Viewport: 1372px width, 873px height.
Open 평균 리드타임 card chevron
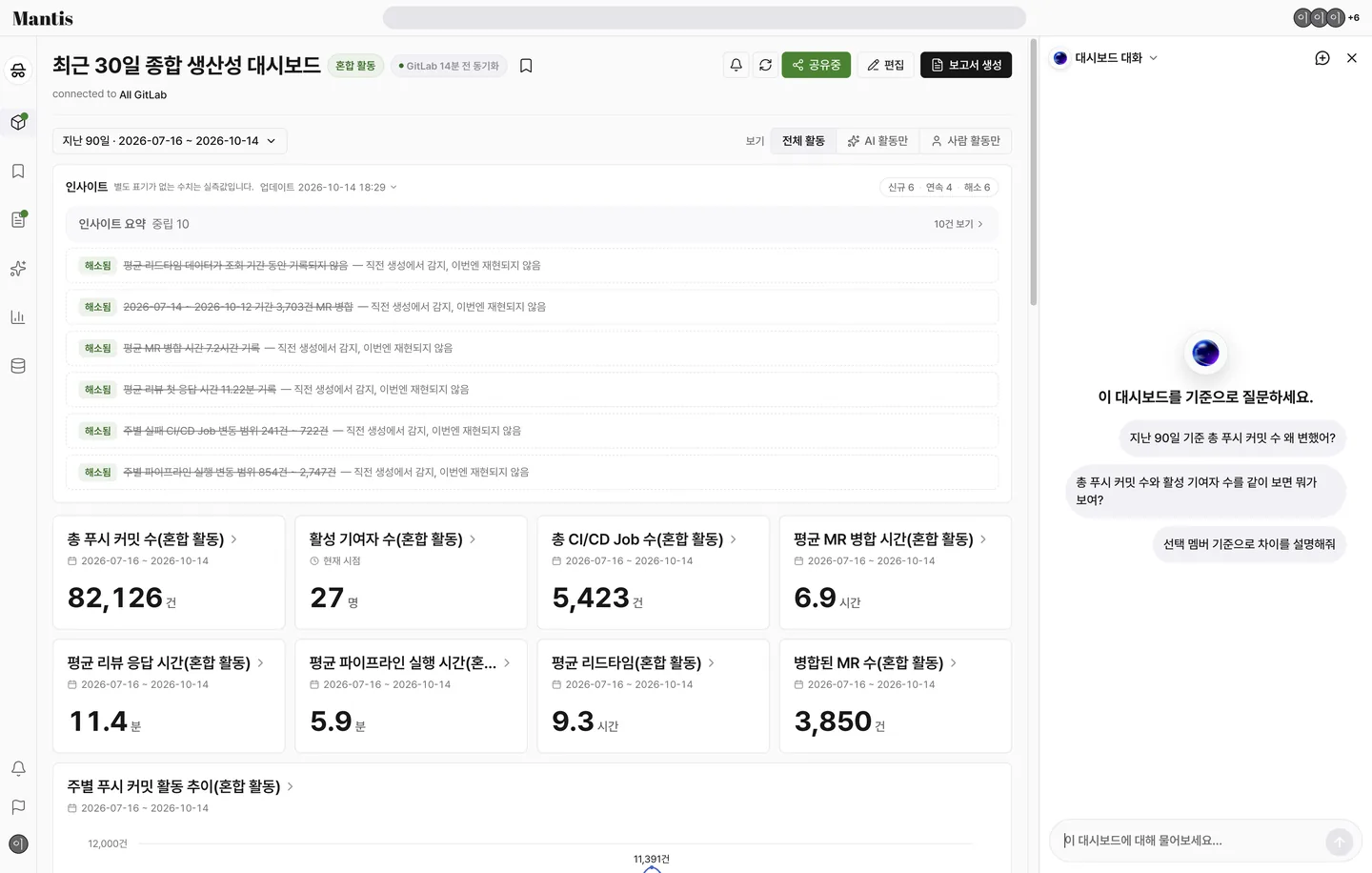click(712, 663)
